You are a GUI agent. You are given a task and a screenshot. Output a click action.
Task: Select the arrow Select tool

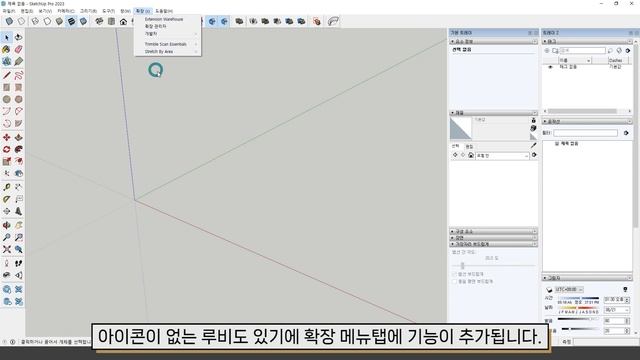pyautogui.click(x=7, y=38)
